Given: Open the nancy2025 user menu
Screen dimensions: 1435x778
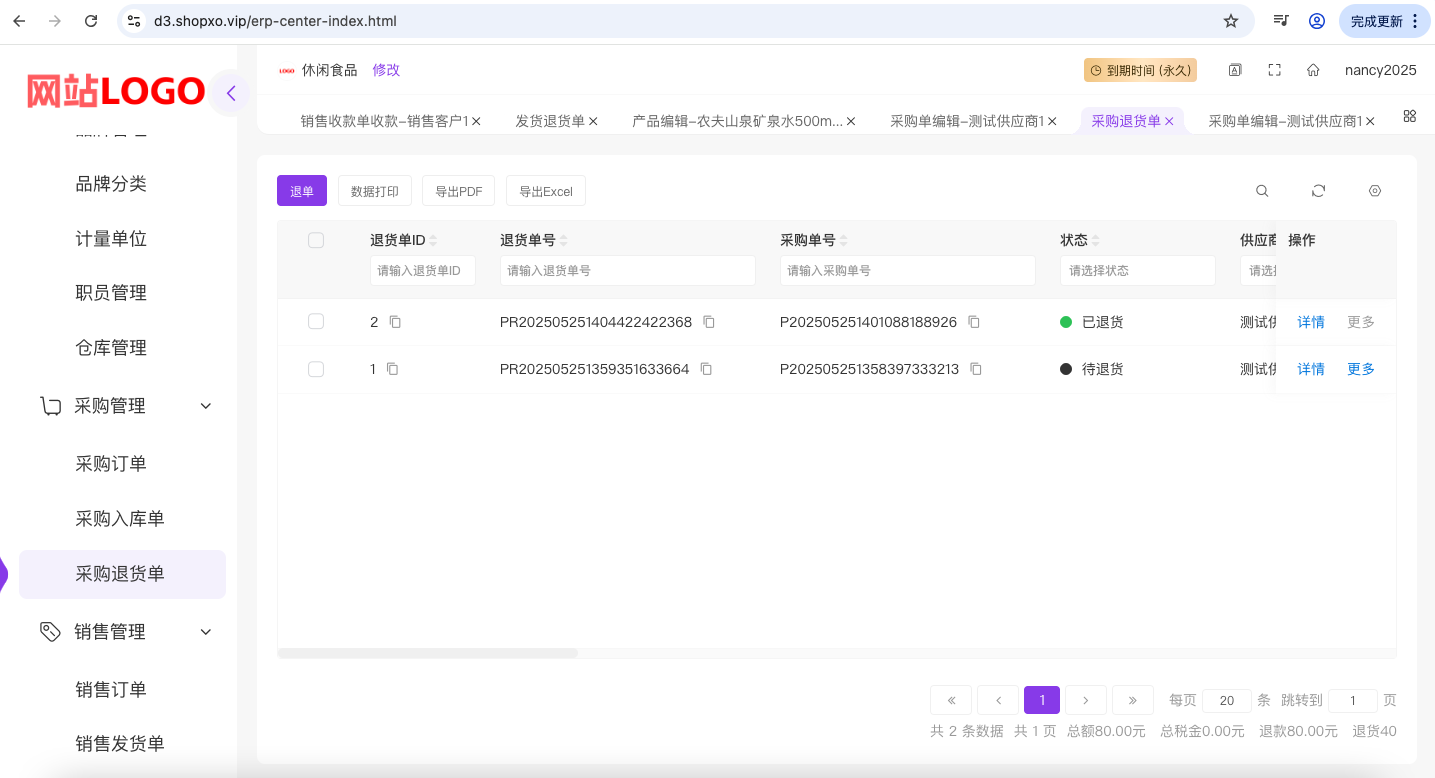Looking at the screenshot, I should [1380, 70].
